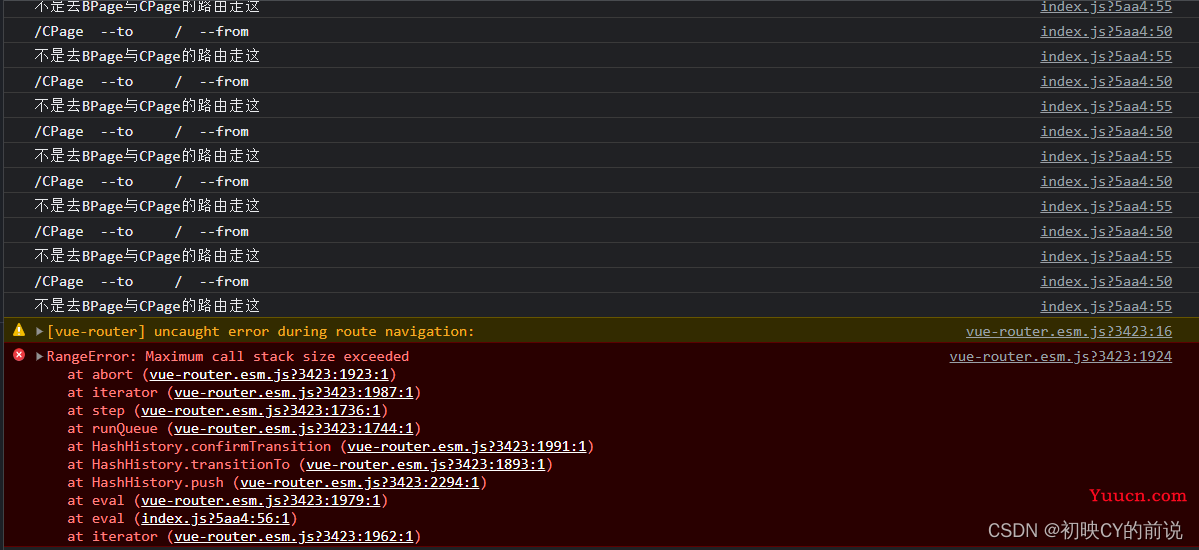This screenshot has width=1199, height=550.
Task: Open HashHistory.transitionTo frame link
Action: [x=426, y=464]
